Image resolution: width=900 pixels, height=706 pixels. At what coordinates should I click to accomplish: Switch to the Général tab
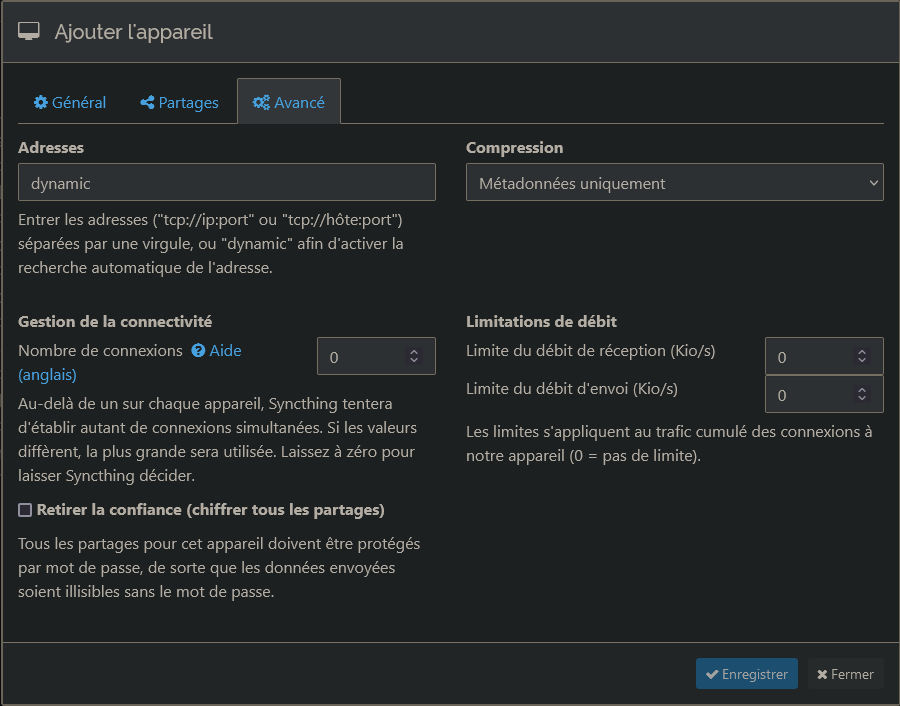pos(70,103)
